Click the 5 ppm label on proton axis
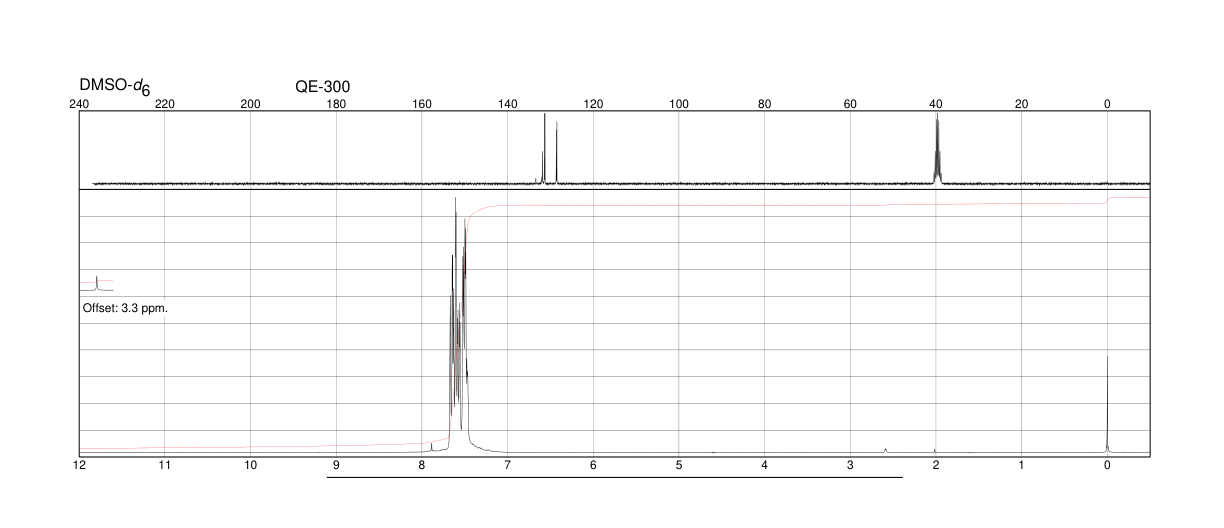This screenshot has width=1224, height=528. pos(679,465)
